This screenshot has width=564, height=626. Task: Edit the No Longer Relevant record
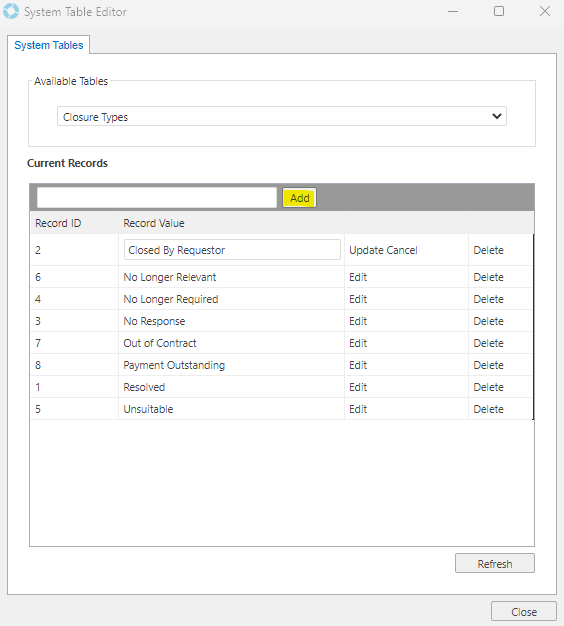pyautogui.click(x=358, y=277)
